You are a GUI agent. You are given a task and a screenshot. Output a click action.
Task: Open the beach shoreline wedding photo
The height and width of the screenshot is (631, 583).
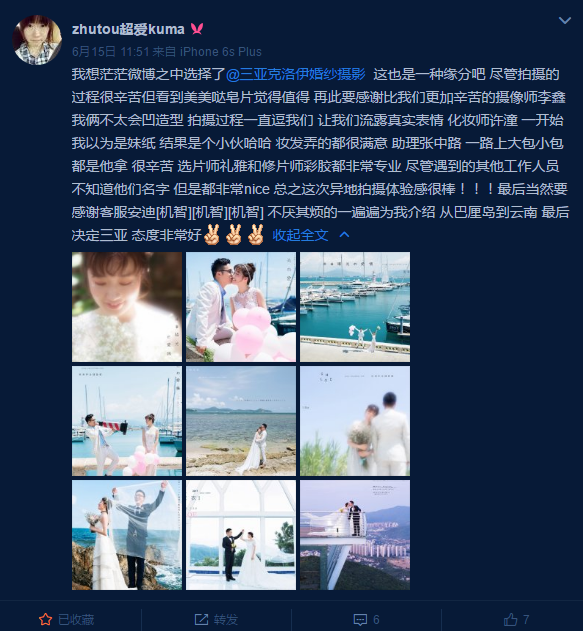click(241, 421)
